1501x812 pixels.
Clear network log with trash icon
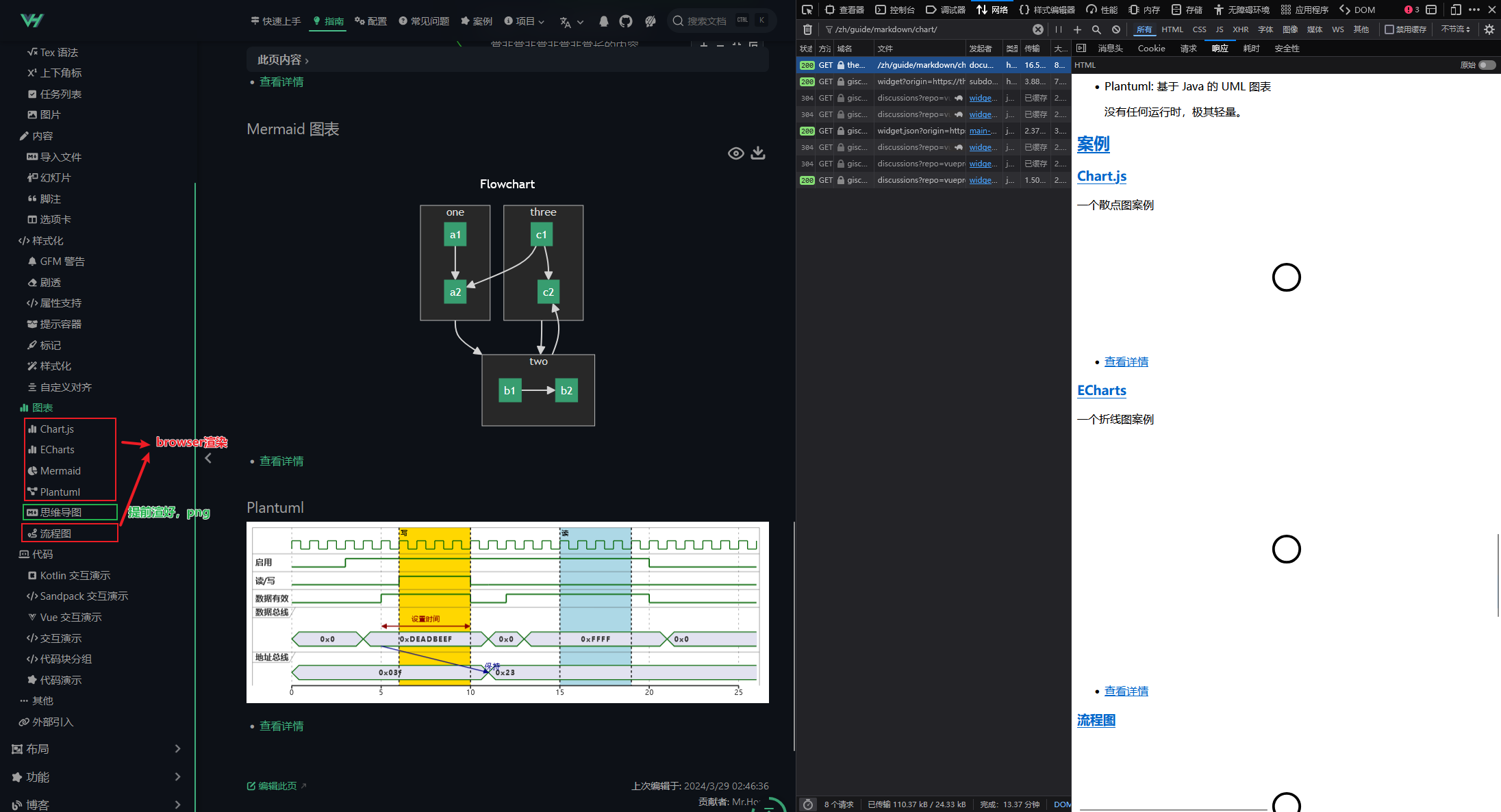pyautogui.click(x=808, y=29)
